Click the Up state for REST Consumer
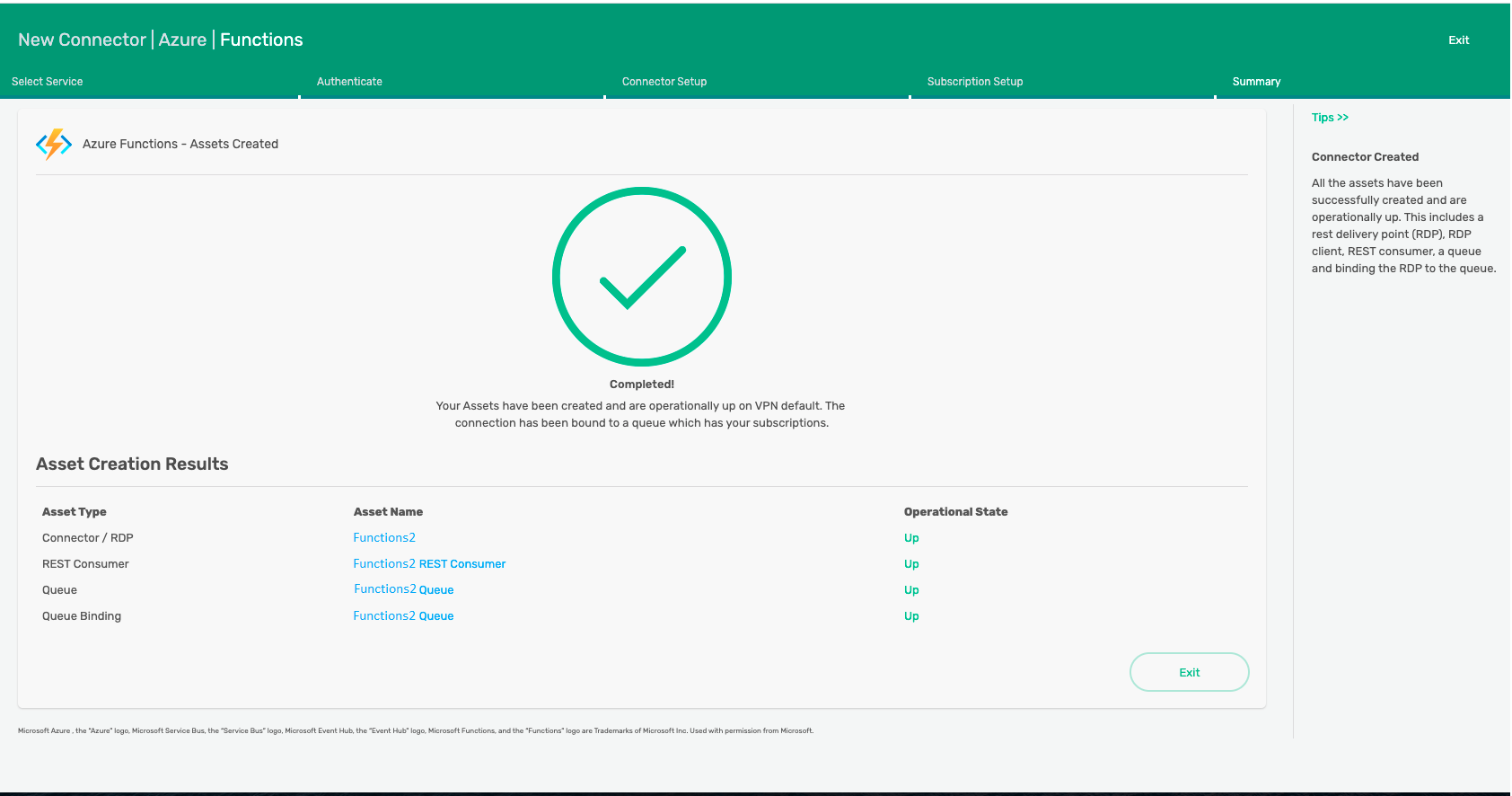 pyautogui.click(x=911, y=564)
